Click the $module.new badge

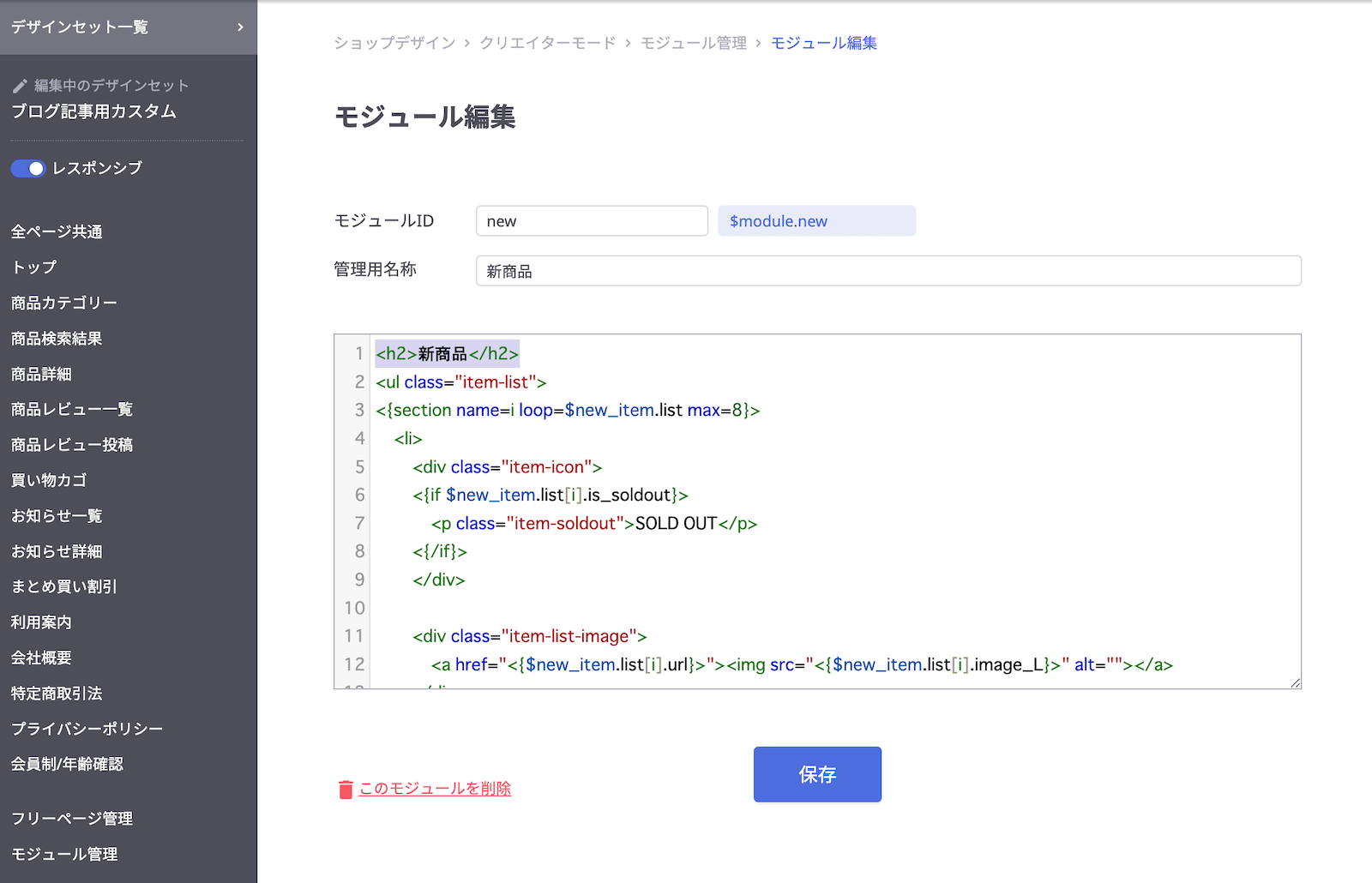coord(816,220)
